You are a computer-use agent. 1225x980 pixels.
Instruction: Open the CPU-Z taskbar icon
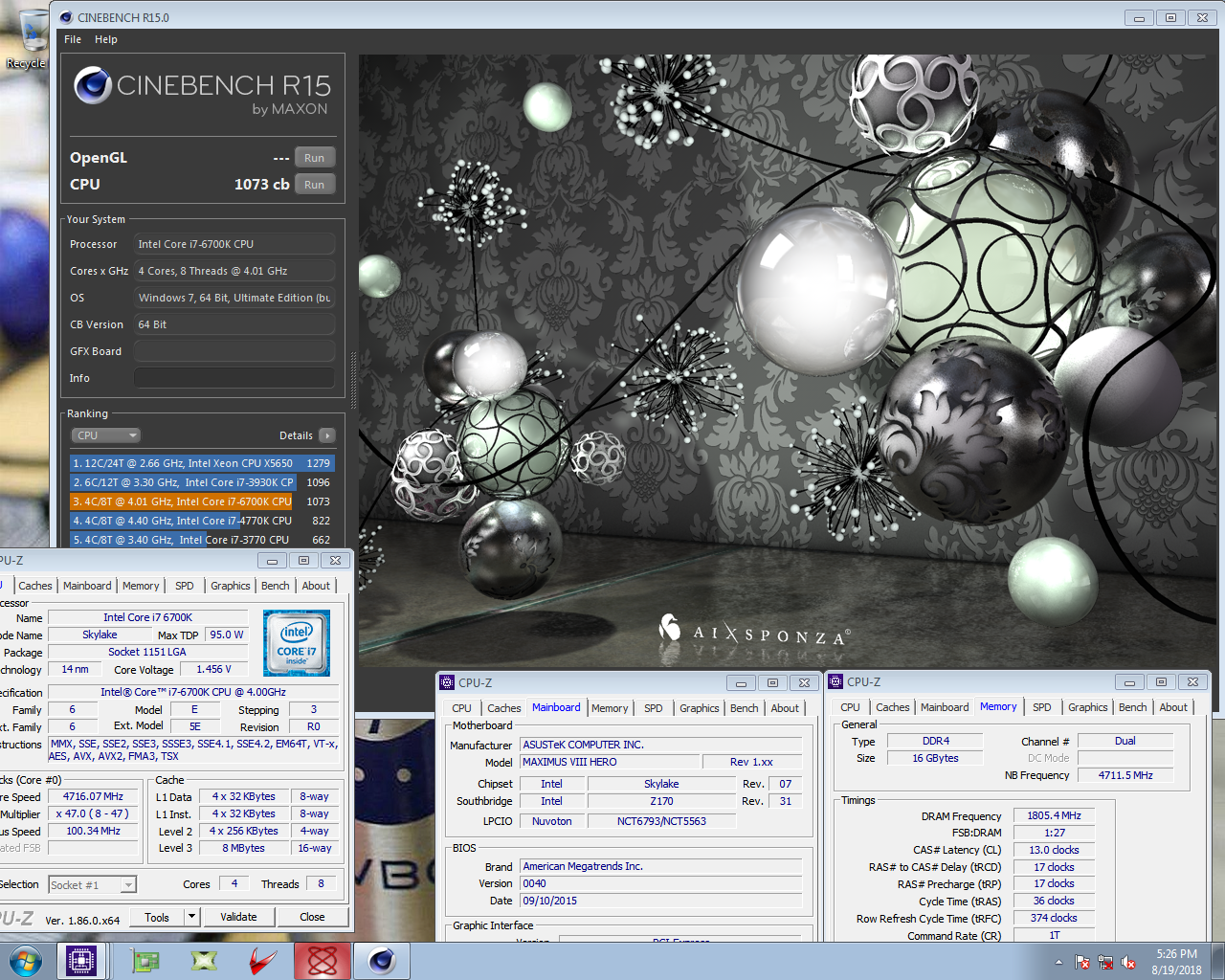tap(81, 961)
